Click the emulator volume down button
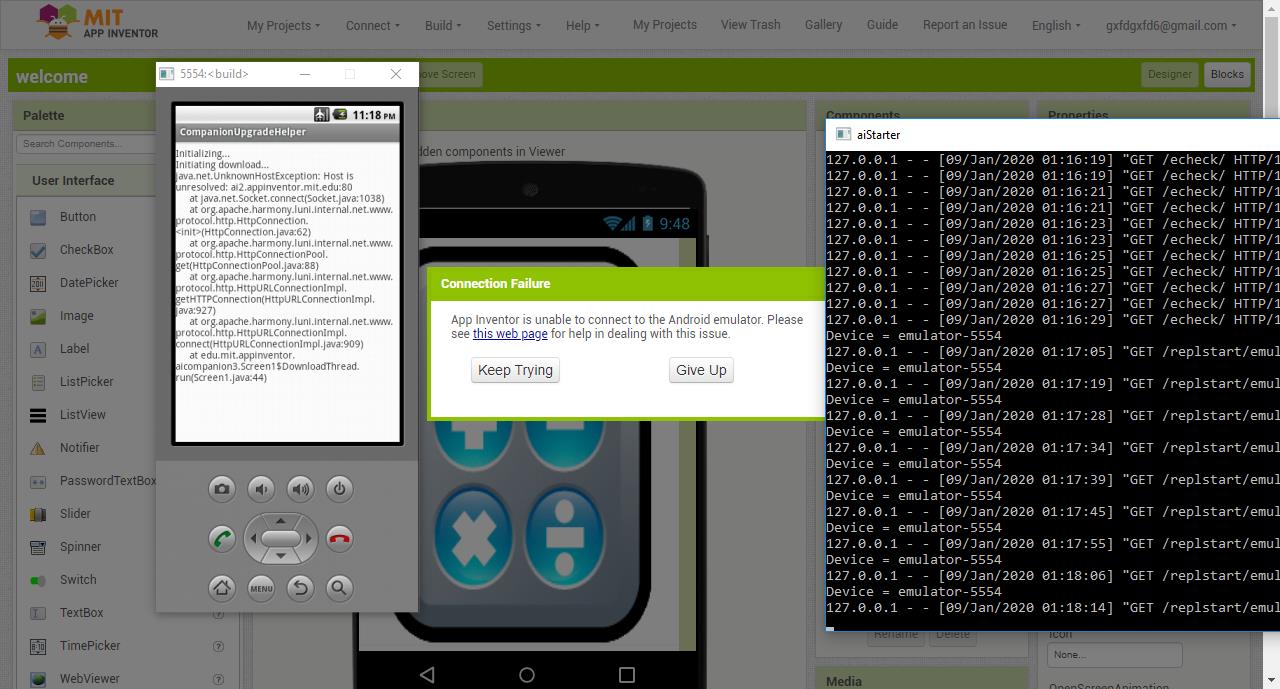The width and height of the screenshot is (1280, 689). coord(261,488)
